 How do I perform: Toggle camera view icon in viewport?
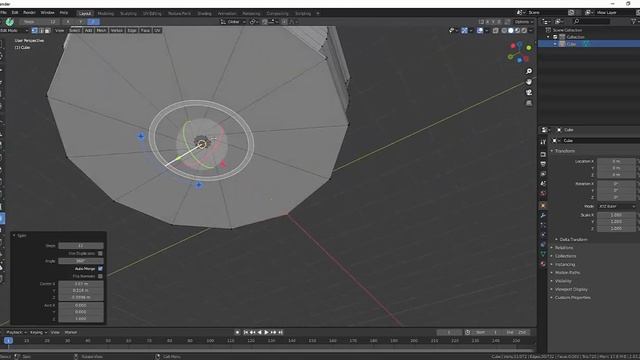click(x=529, y=93)
